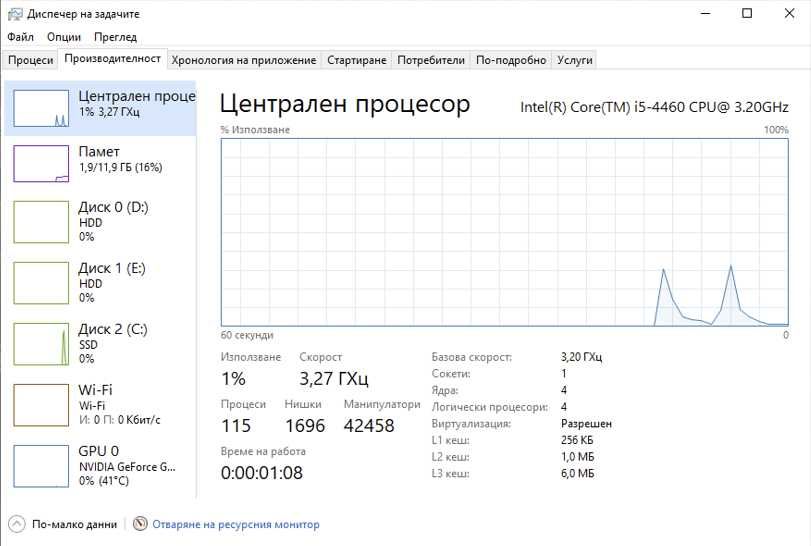
Task: Open the Опции menu
Action: tap(64, 37)
